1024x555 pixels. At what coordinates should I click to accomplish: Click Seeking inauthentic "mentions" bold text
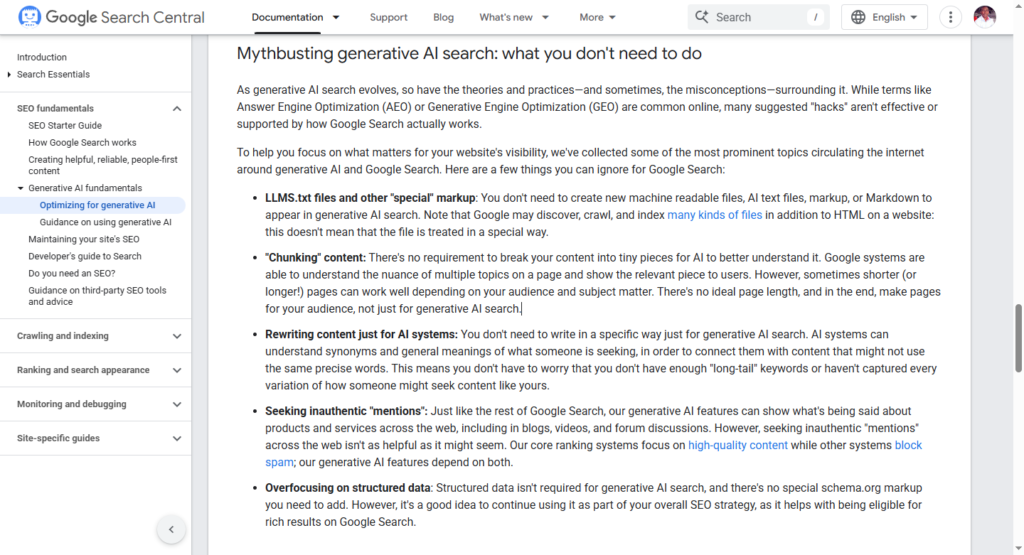click(346, 411)
